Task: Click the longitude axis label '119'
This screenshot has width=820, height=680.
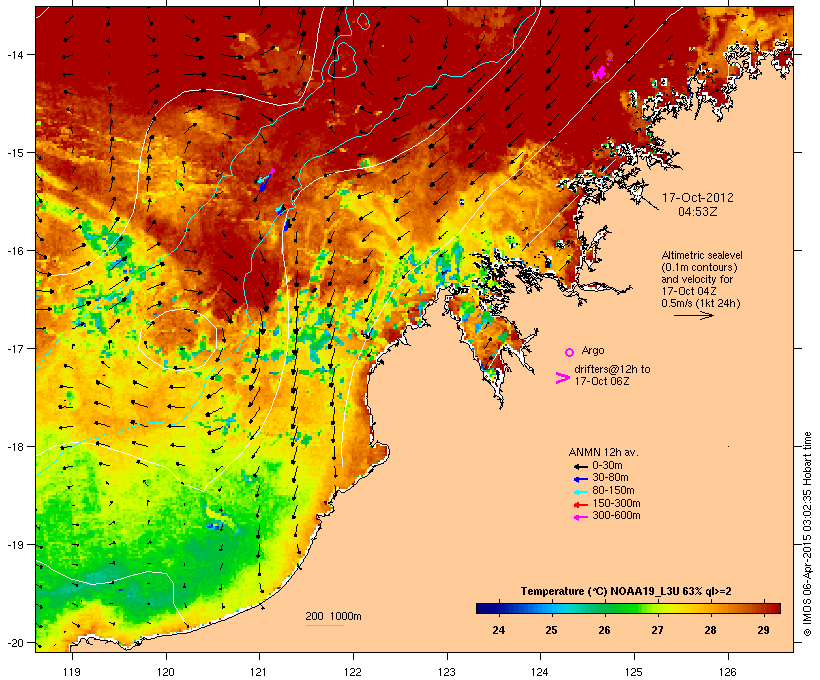Action: click(72, 672)
